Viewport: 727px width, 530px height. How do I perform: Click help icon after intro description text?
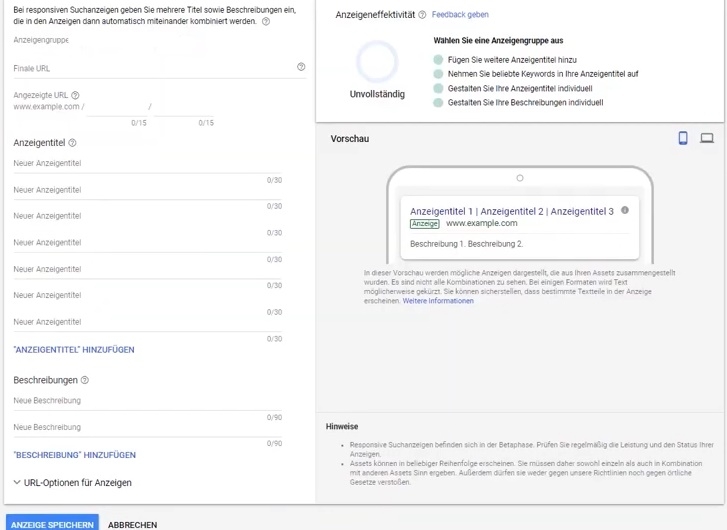coord(266,21)
